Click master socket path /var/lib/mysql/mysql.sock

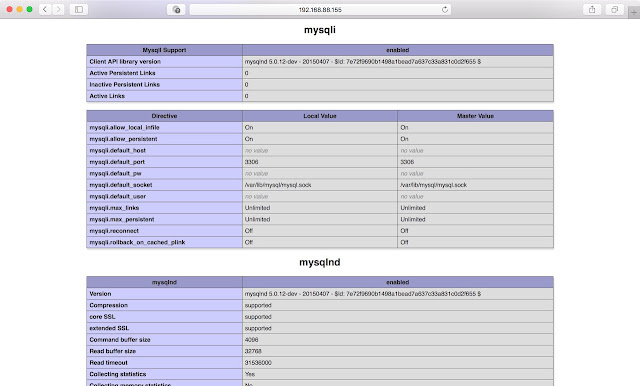(433, 185)
